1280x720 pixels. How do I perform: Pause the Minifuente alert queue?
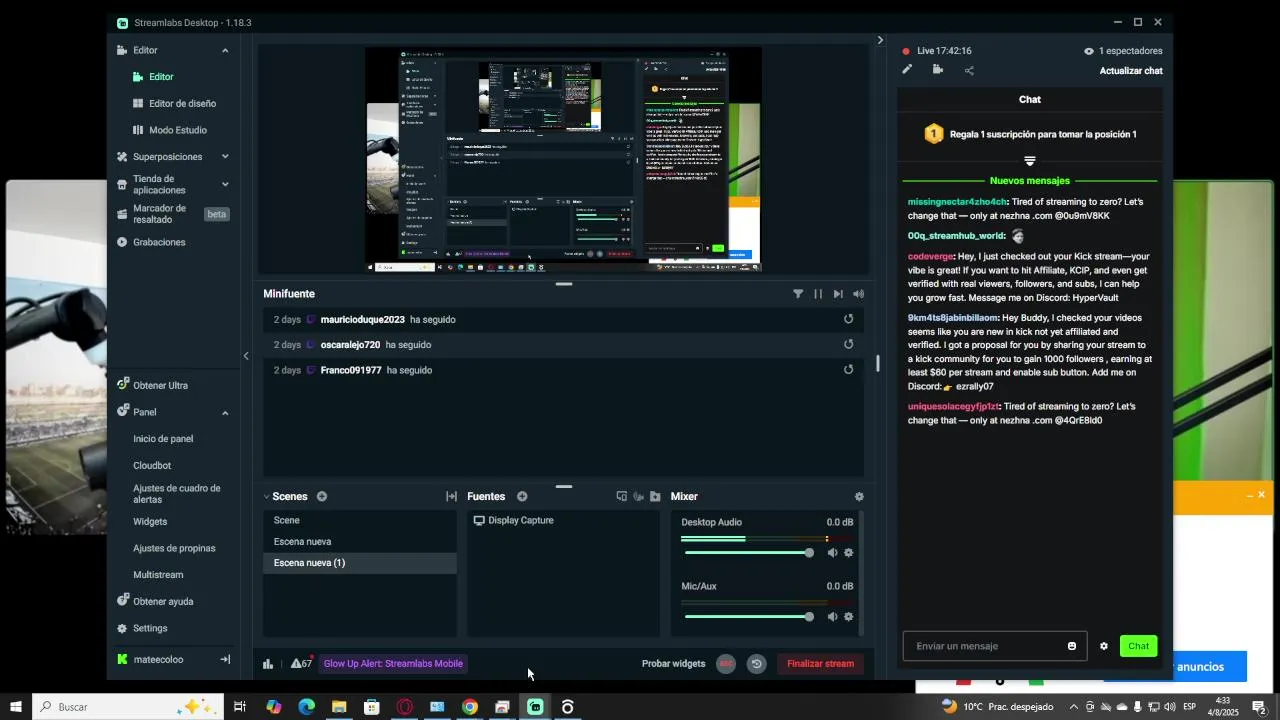(818, 294)
